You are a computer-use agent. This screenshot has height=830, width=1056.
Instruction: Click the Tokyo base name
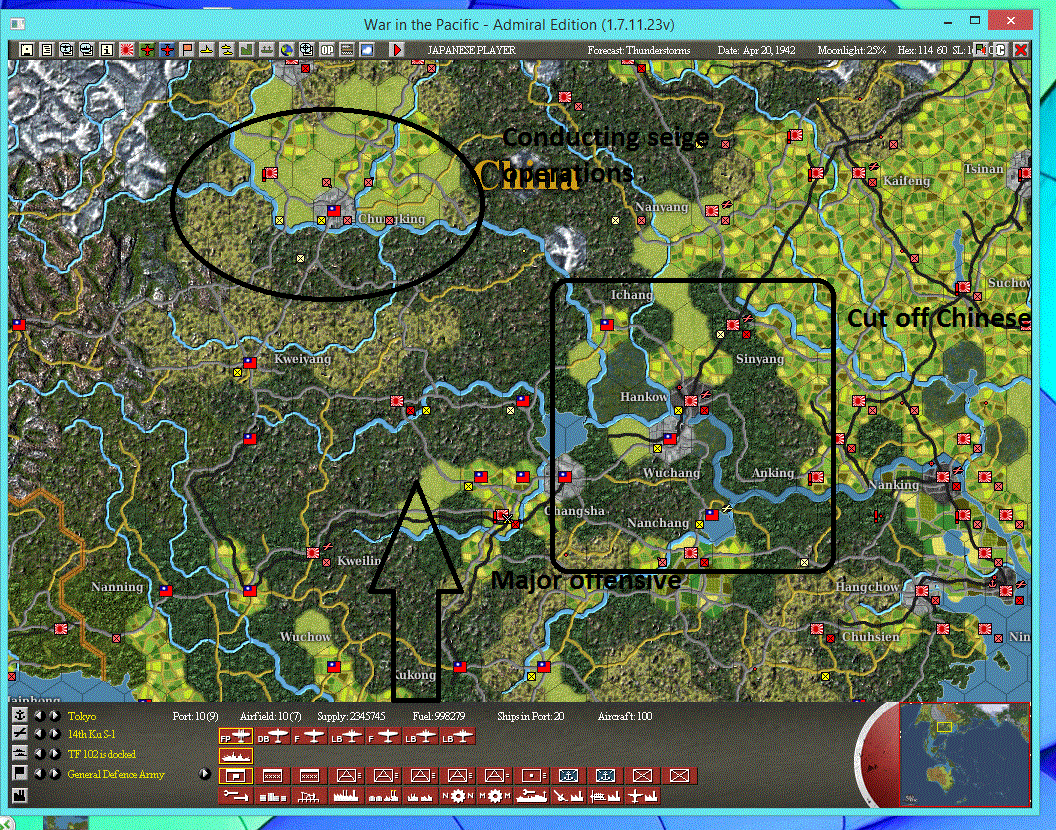pyautogui.click(x=81, y=716)
